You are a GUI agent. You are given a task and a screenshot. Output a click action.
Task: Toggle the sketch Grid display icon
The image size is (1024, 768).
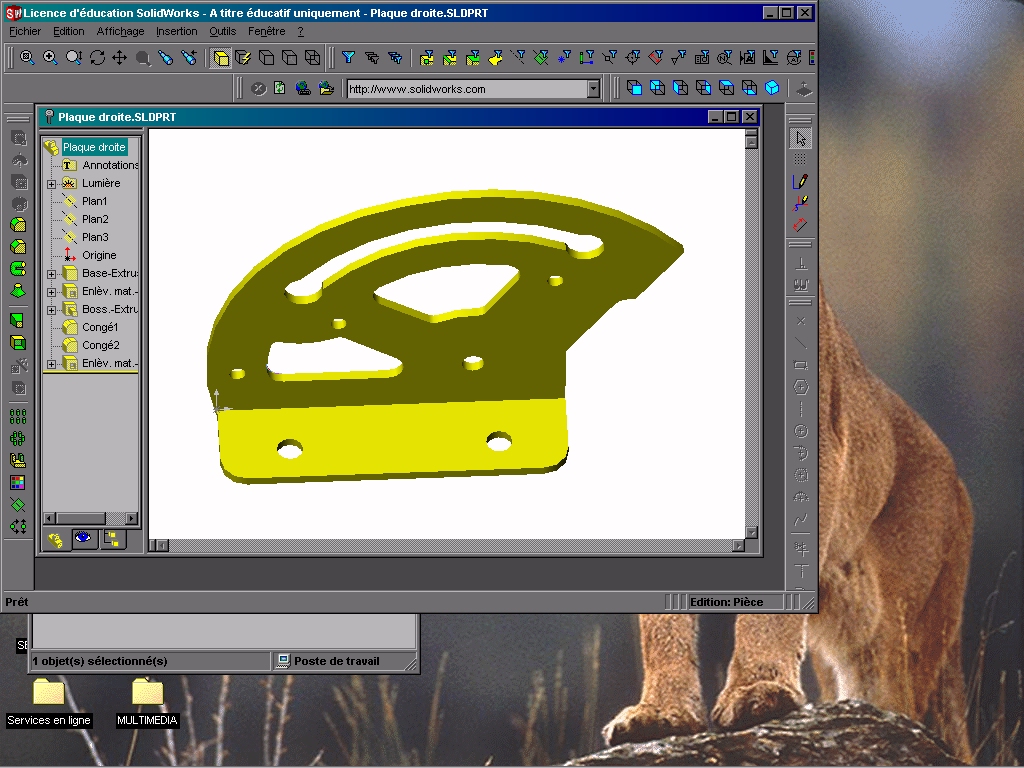click(800, 160)
